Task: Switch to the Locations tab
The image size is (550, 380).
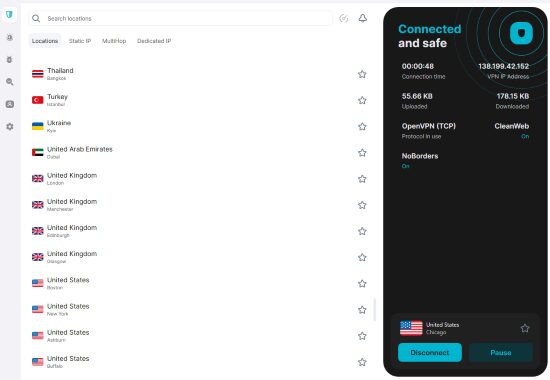Action: pos(45,41)
